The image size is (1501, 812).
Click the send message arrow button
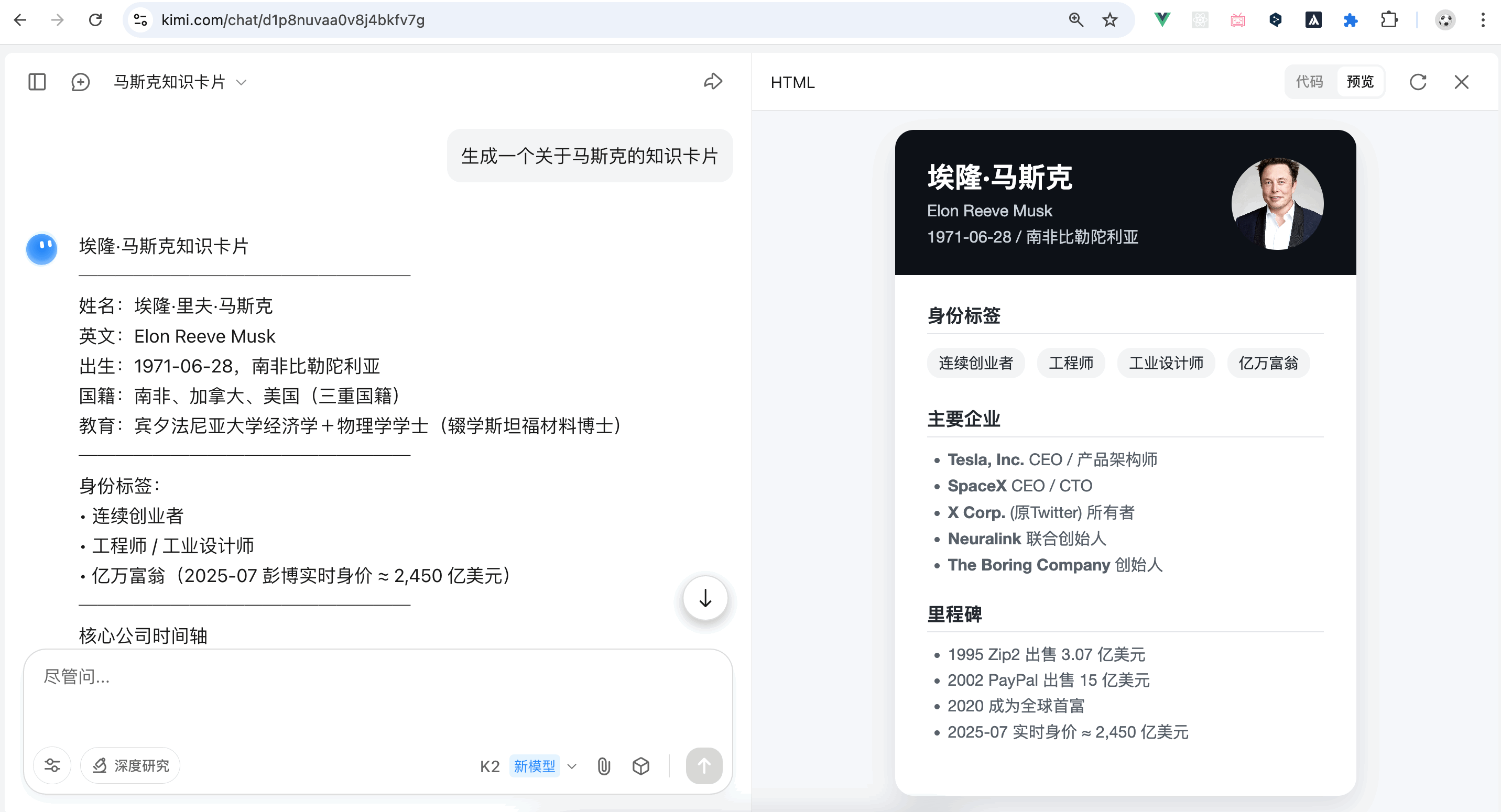(x=704, y=766)
